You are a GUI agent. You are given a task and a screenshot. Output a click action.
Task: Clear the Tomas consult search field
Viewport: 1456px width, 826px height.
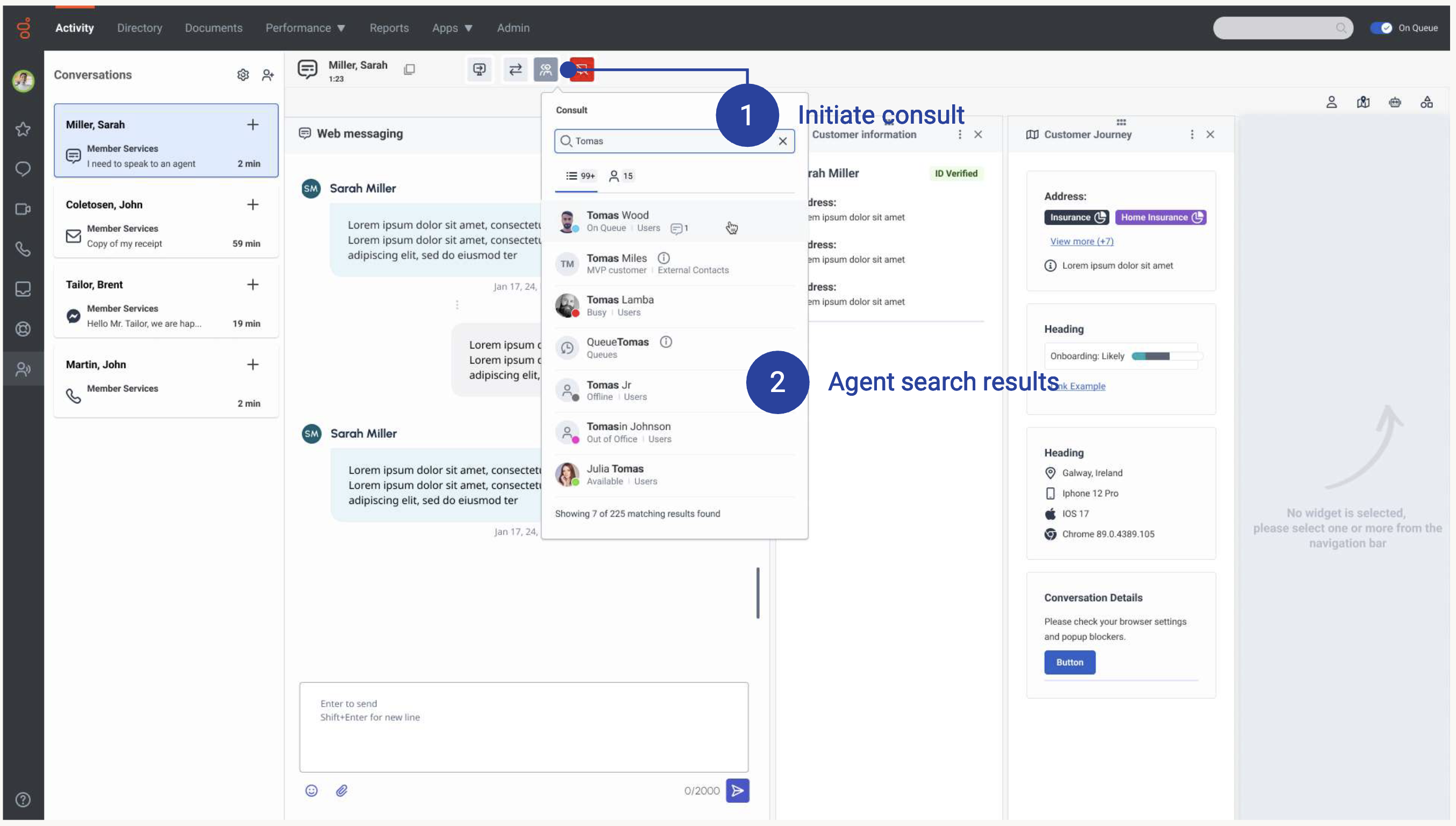[782, 141]
